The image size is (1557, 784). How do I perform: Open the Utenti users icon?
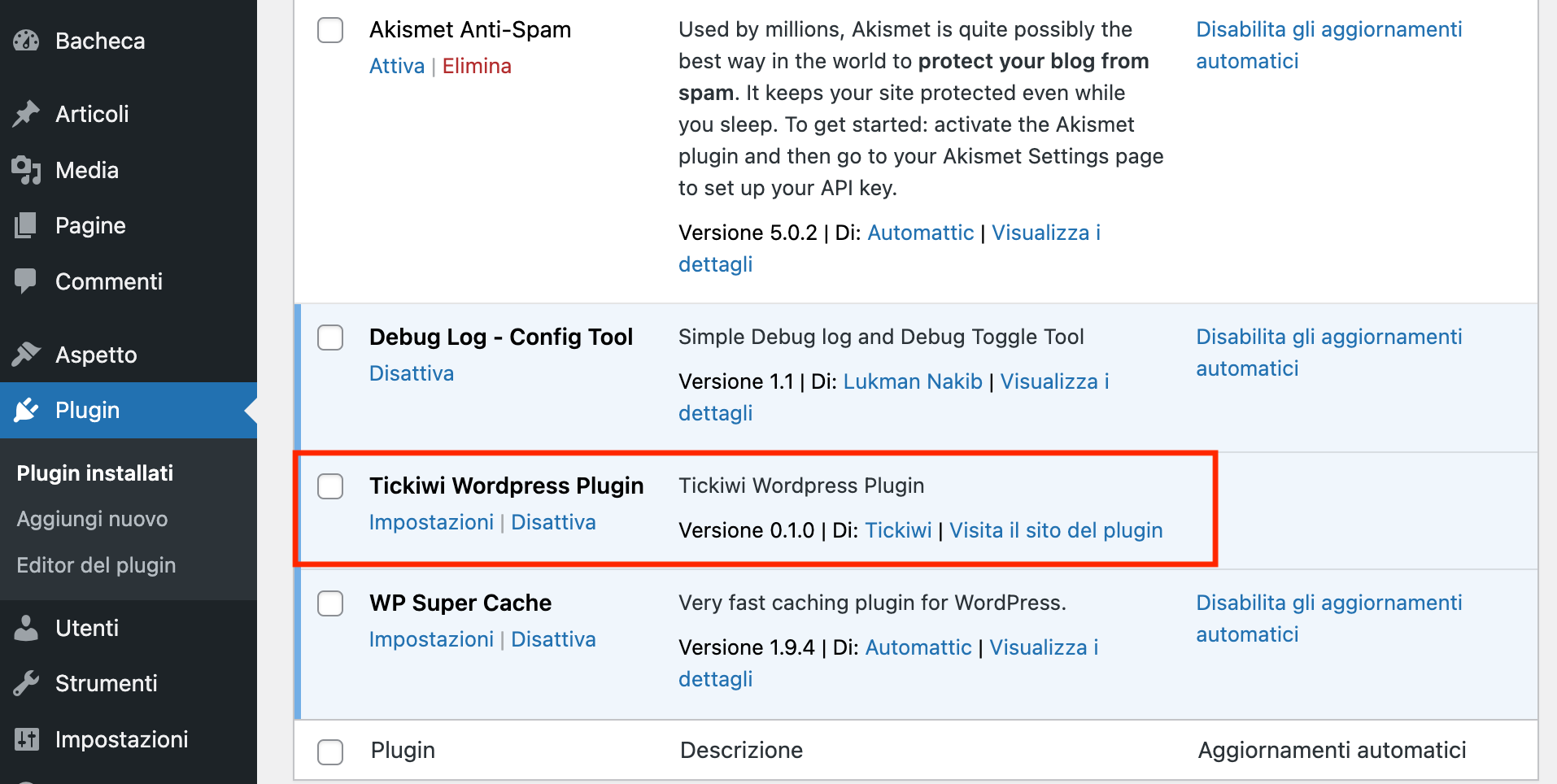(27, 627)
